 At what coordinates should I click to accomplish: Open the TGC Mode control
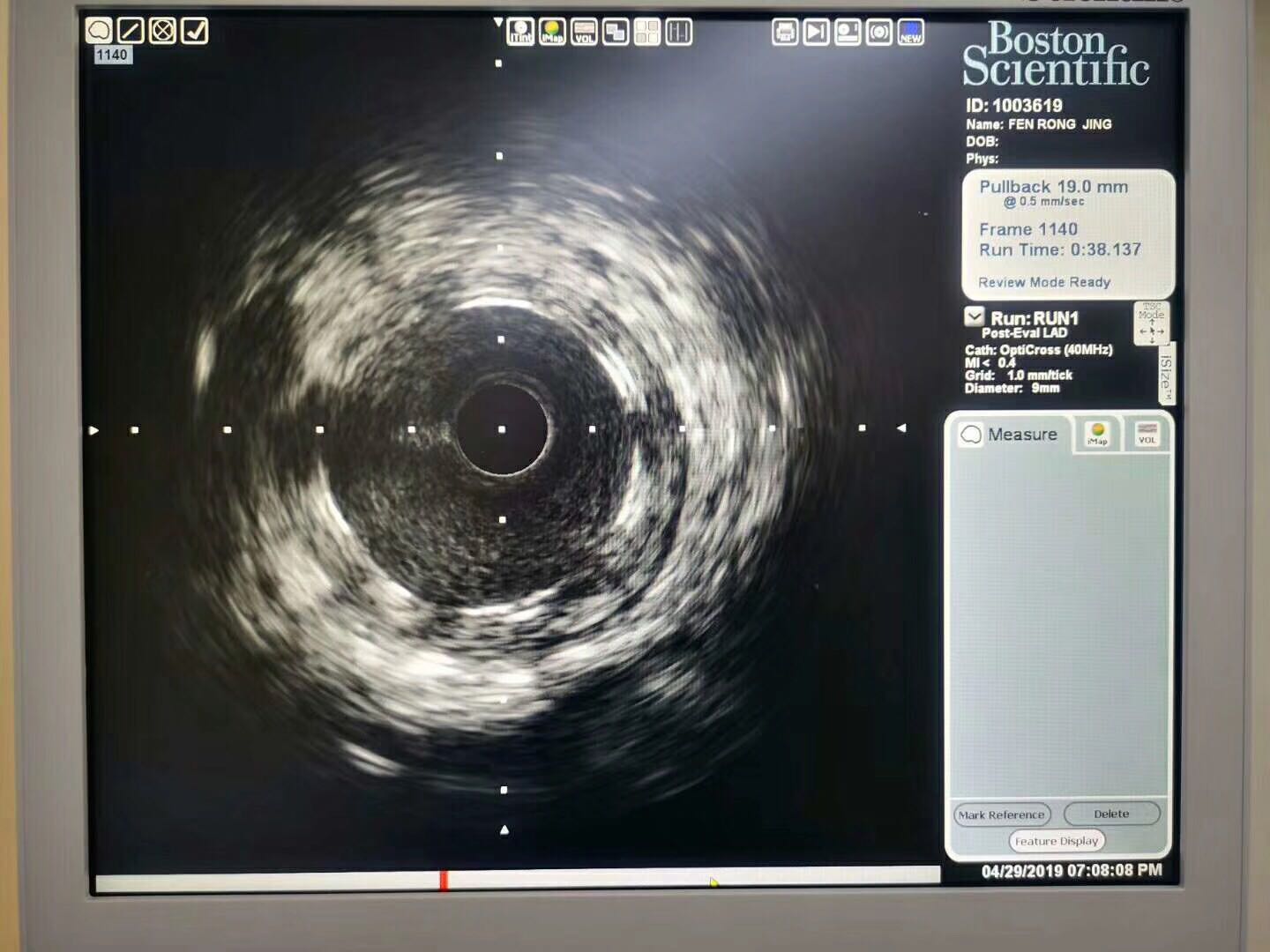pyautogui.click(x=1151, y=324)
